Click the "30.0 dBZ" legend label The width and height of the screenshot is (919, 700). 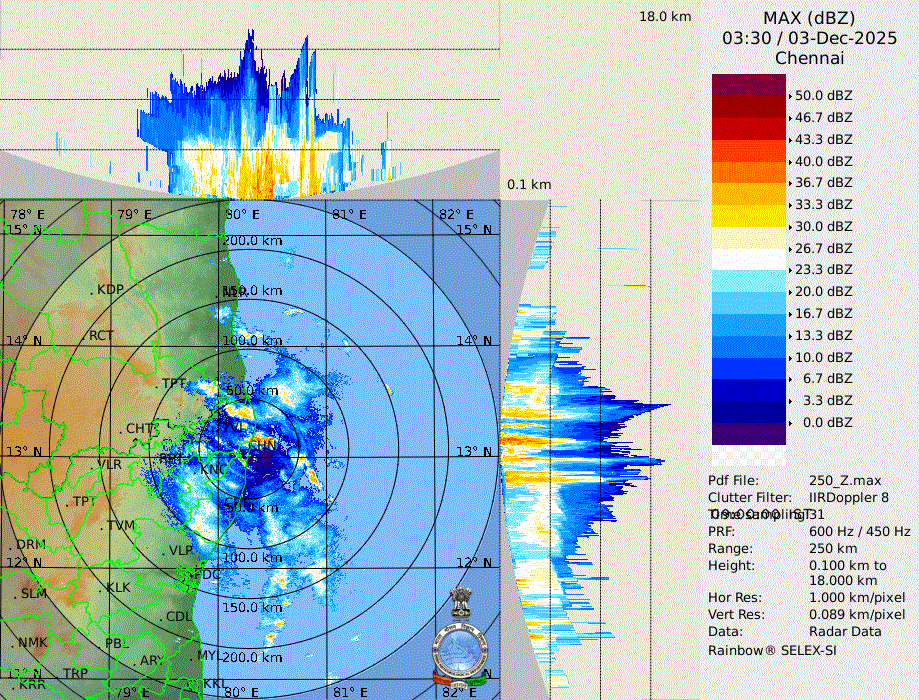[823, 226]
